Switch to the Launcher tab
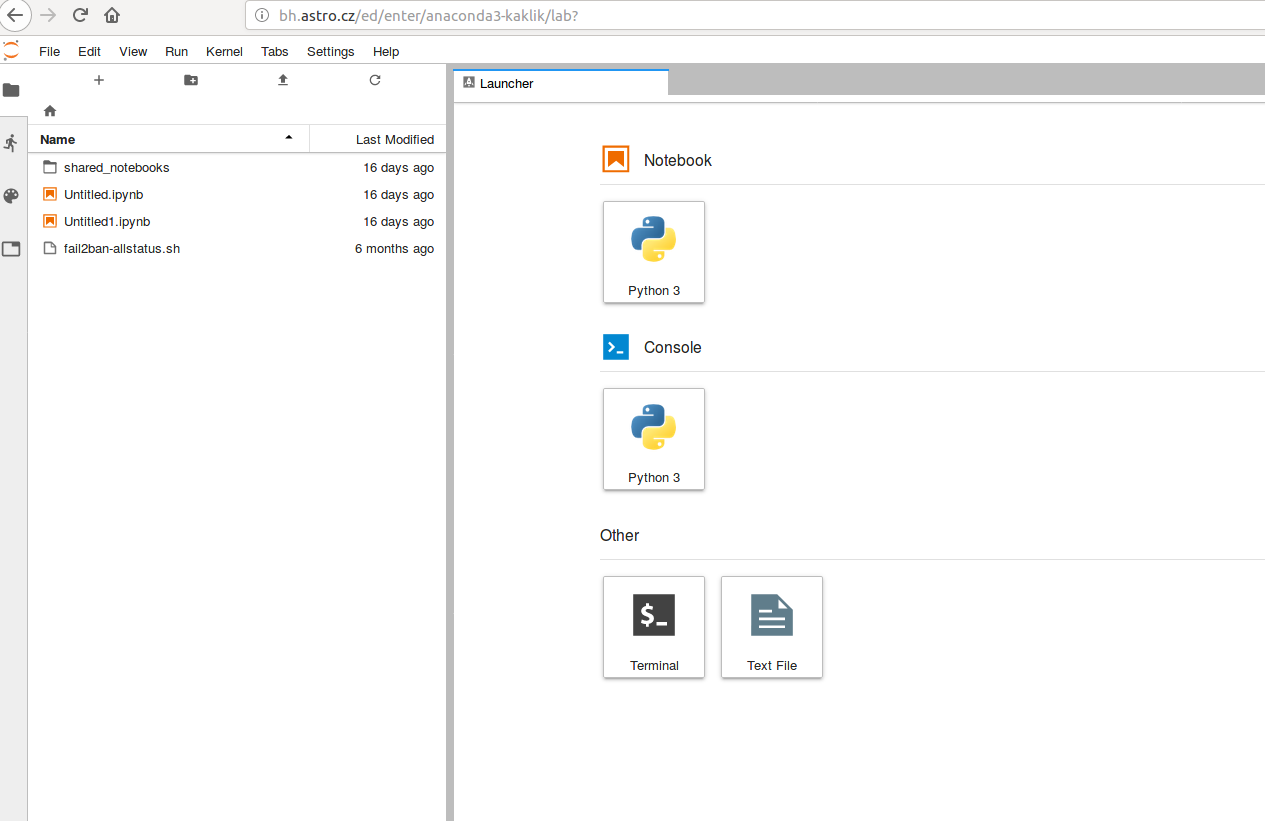Screen dimensions: 1265x821 [560, 84]
